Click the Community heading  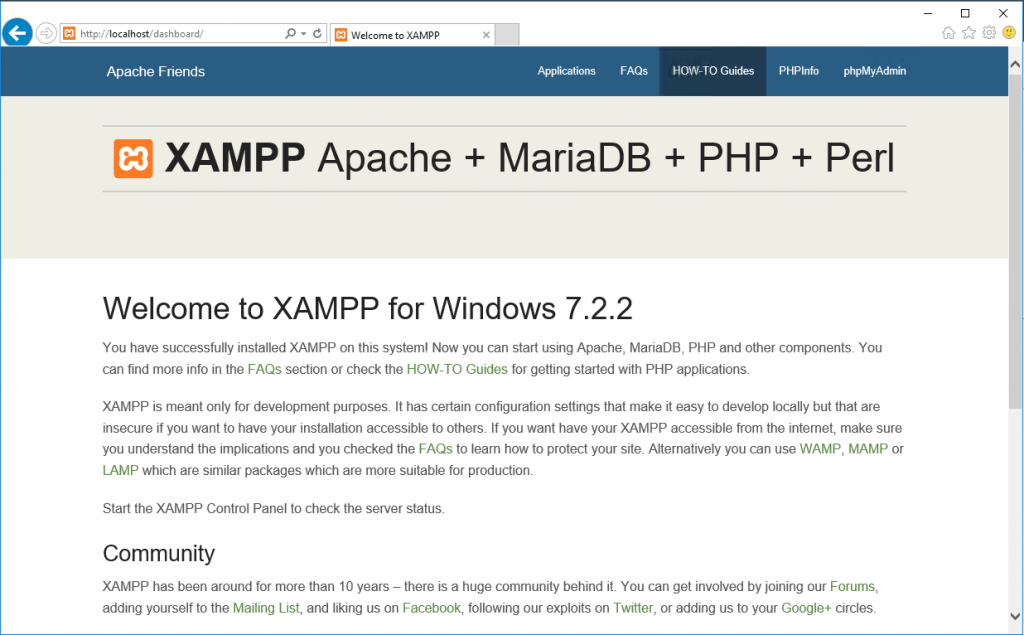tap(159, 553)
